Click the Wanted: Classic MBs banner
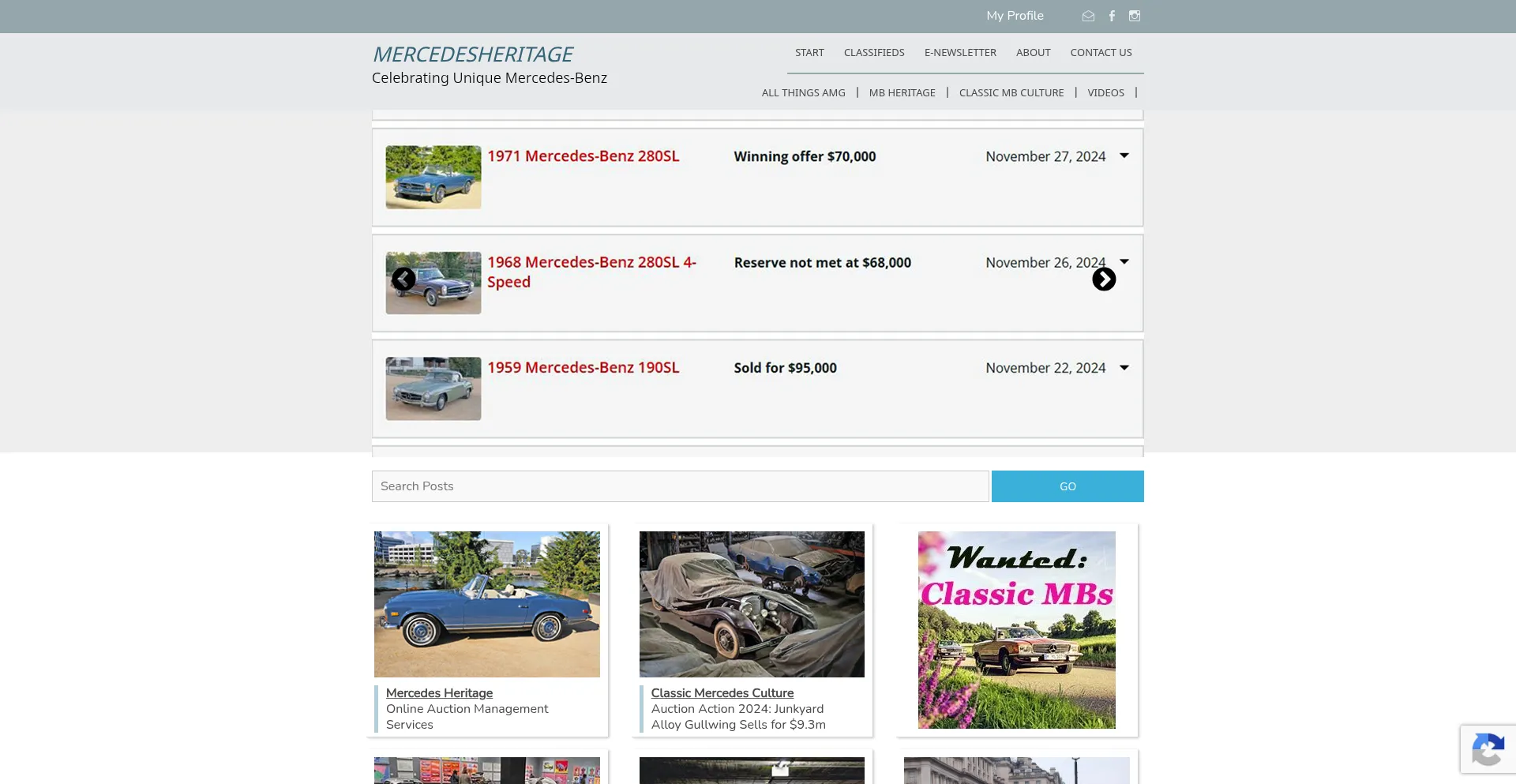Image resolution: width=1516 pixels, height=784 pixels. coord(1017,630)
